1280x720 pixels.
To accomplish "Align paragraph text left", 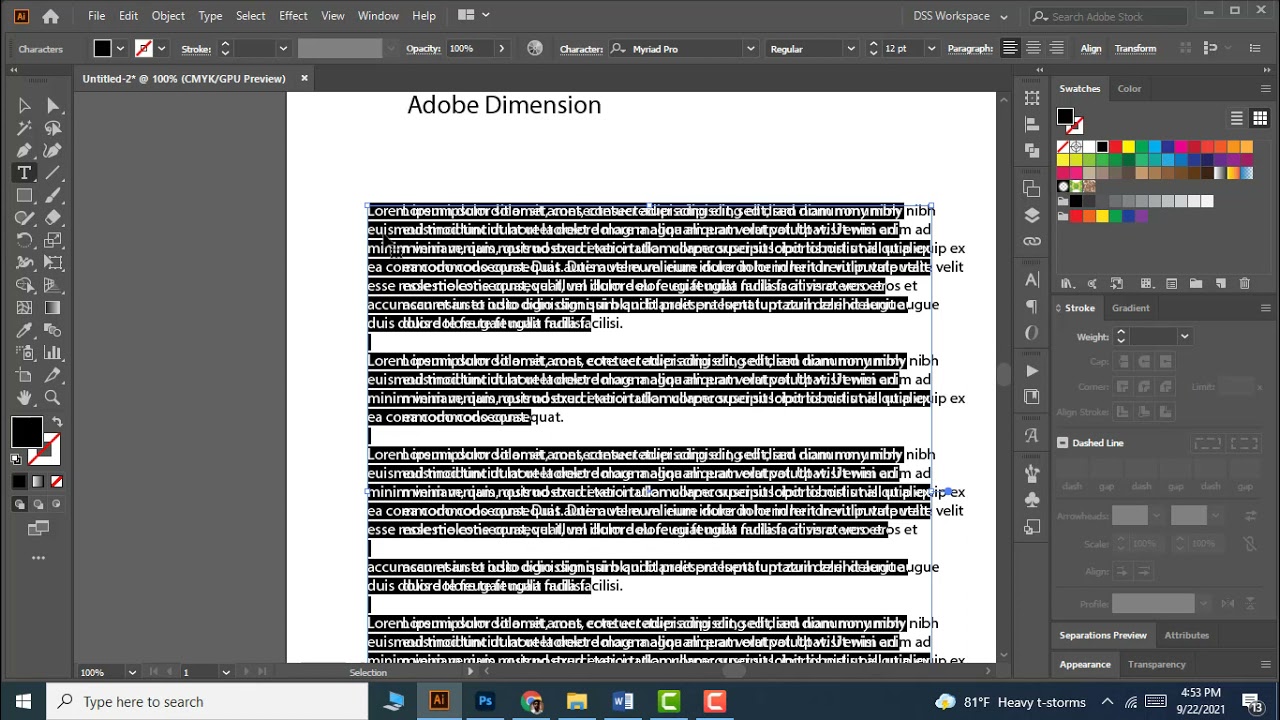I will 1010,48.
